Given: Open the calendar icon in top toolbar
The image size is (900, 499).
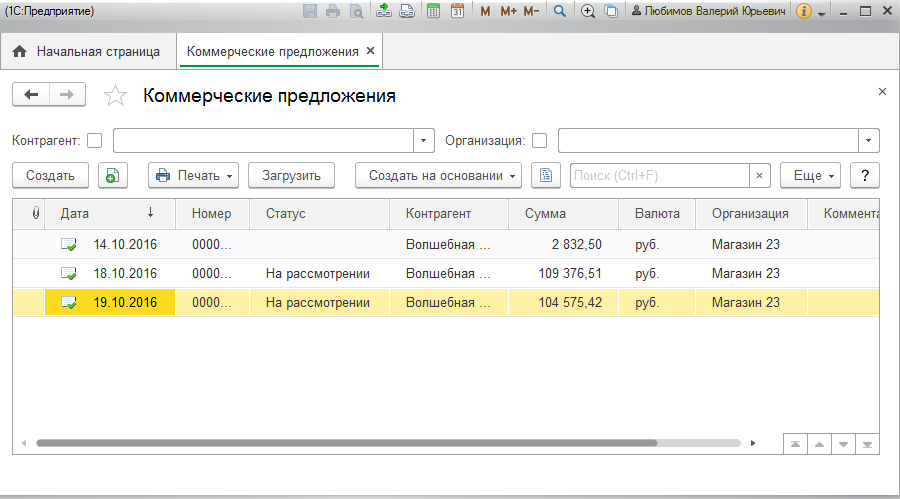Looking at the screenshot, I should pyautogui.click(x=457, y=11).
